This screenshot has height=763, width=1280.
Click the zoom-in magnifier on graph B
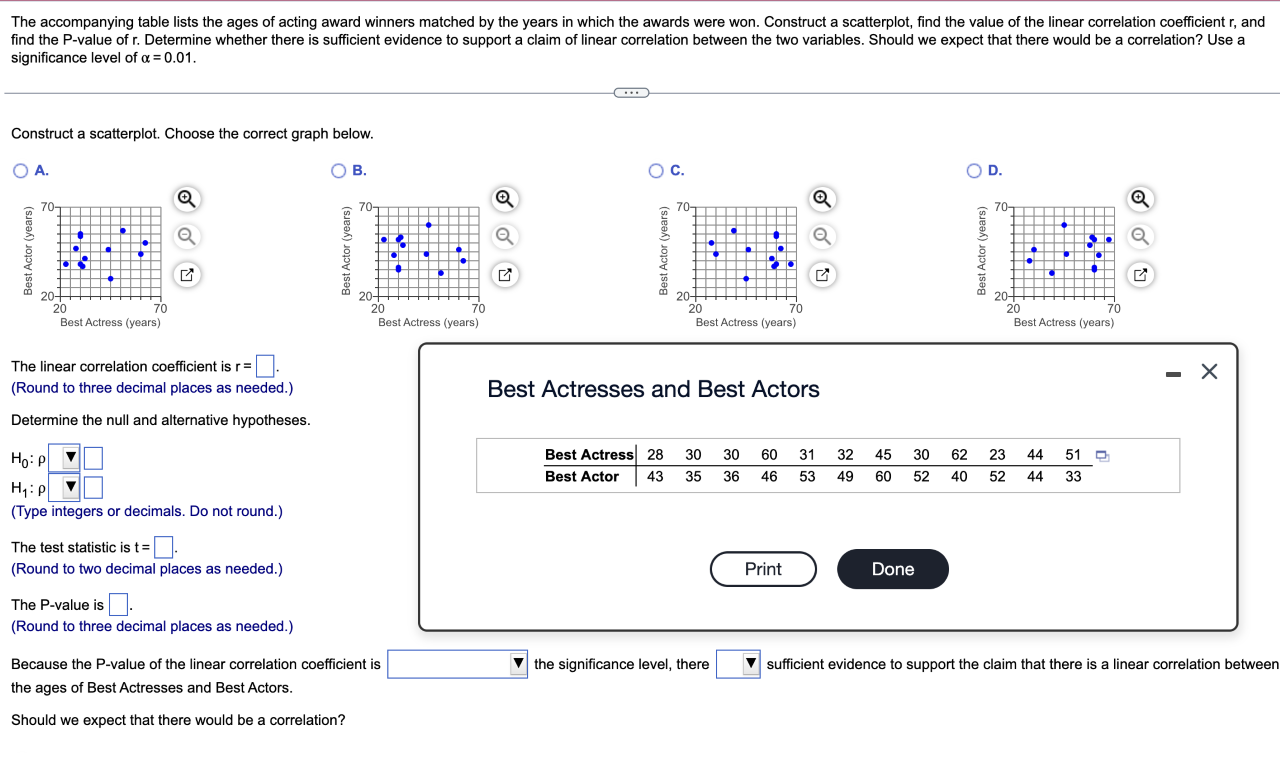pyautogui.click(x=504, y=199)
